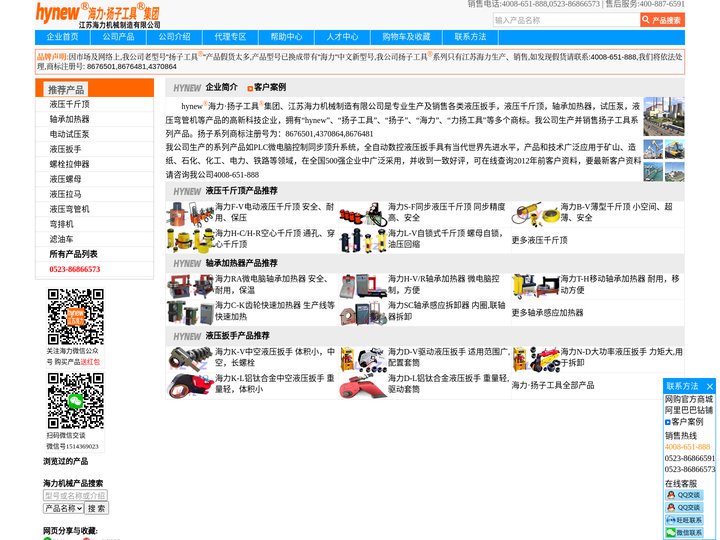This screenshot has height=540, width=720.
Task: Select 液压拉马 in the sidebar list
Action: [65, 194]
